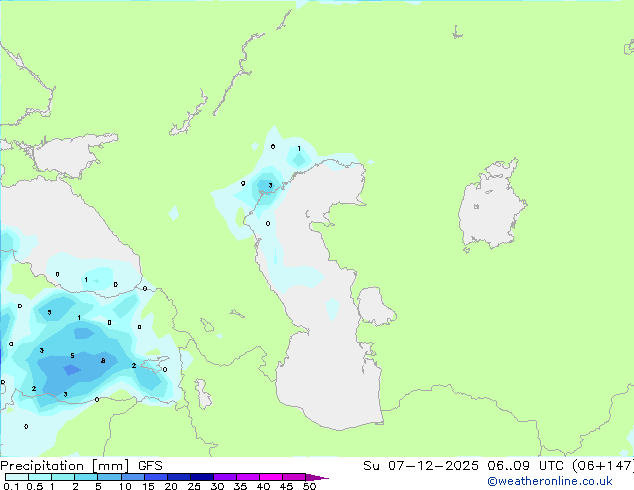634x490 pixels.
Task: Click the purple swatch between 30 and 35
Action: 225,477
